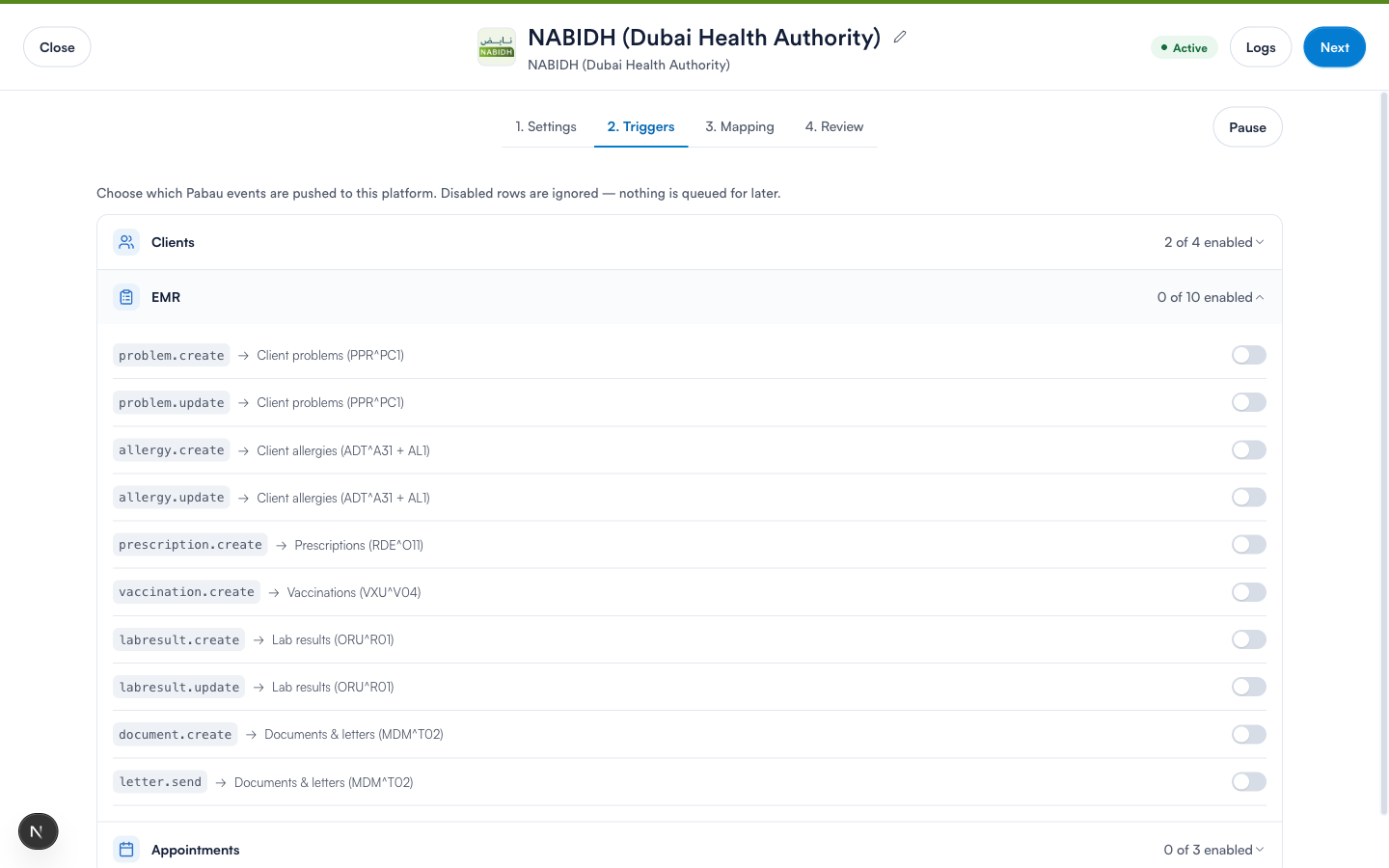Expand Clients via 2 of 4 enabled
Image resolution: width=1389 pixels, height=868 pixels.
click(x=1213, y=242)
